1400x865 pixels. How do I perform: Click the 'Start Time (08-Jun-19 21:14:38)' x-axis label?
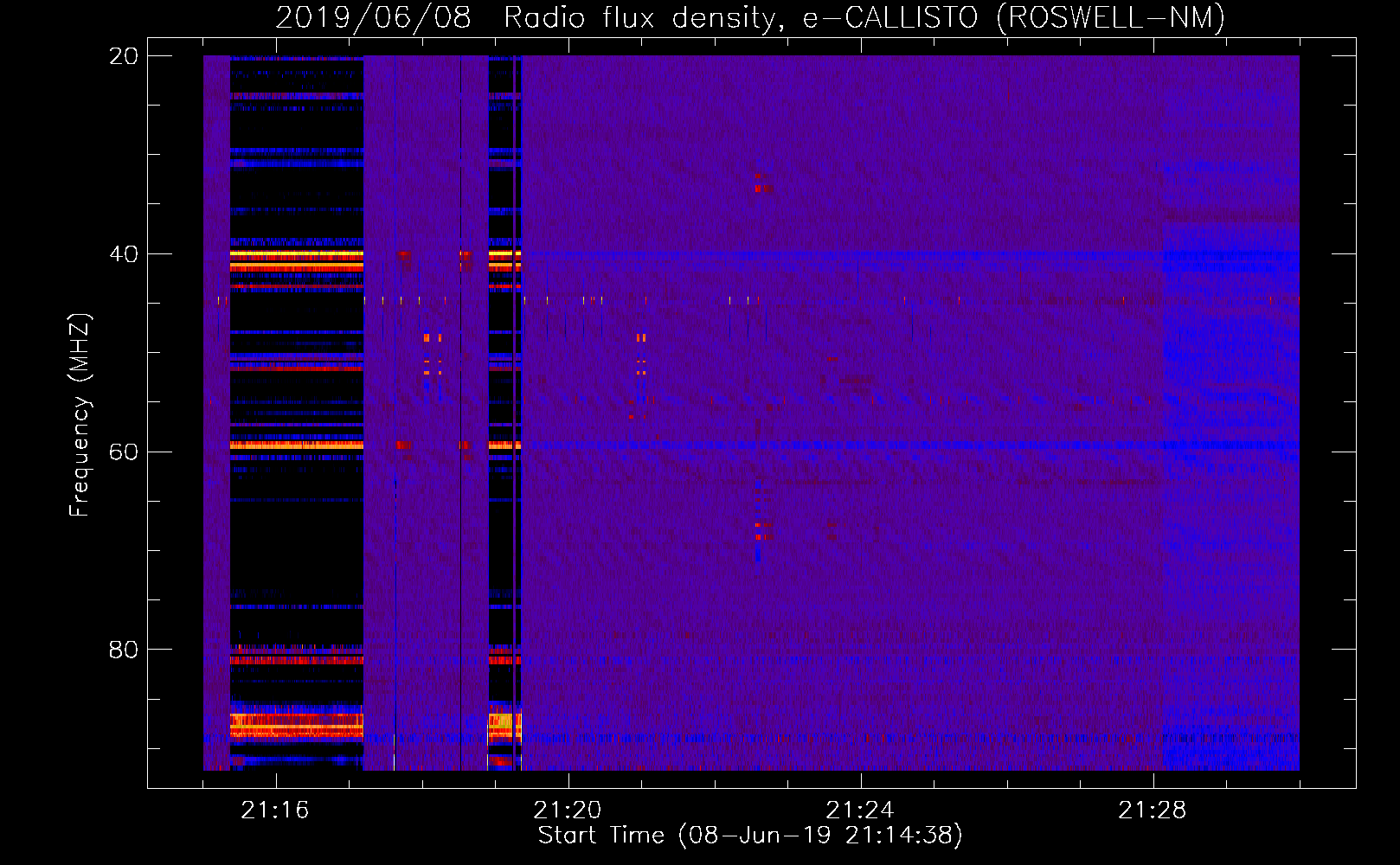click(750, 836)
